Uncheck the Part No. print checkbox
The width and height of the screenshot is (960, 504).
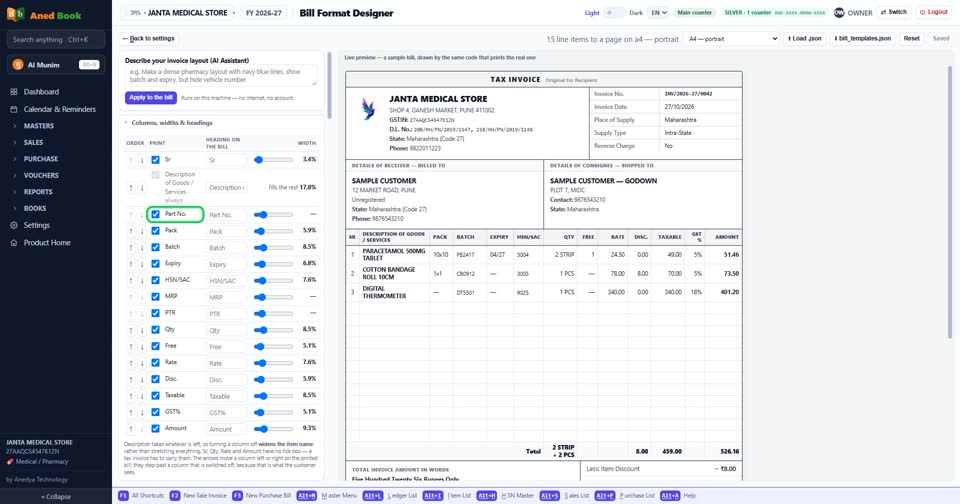[x=156, y=214]
